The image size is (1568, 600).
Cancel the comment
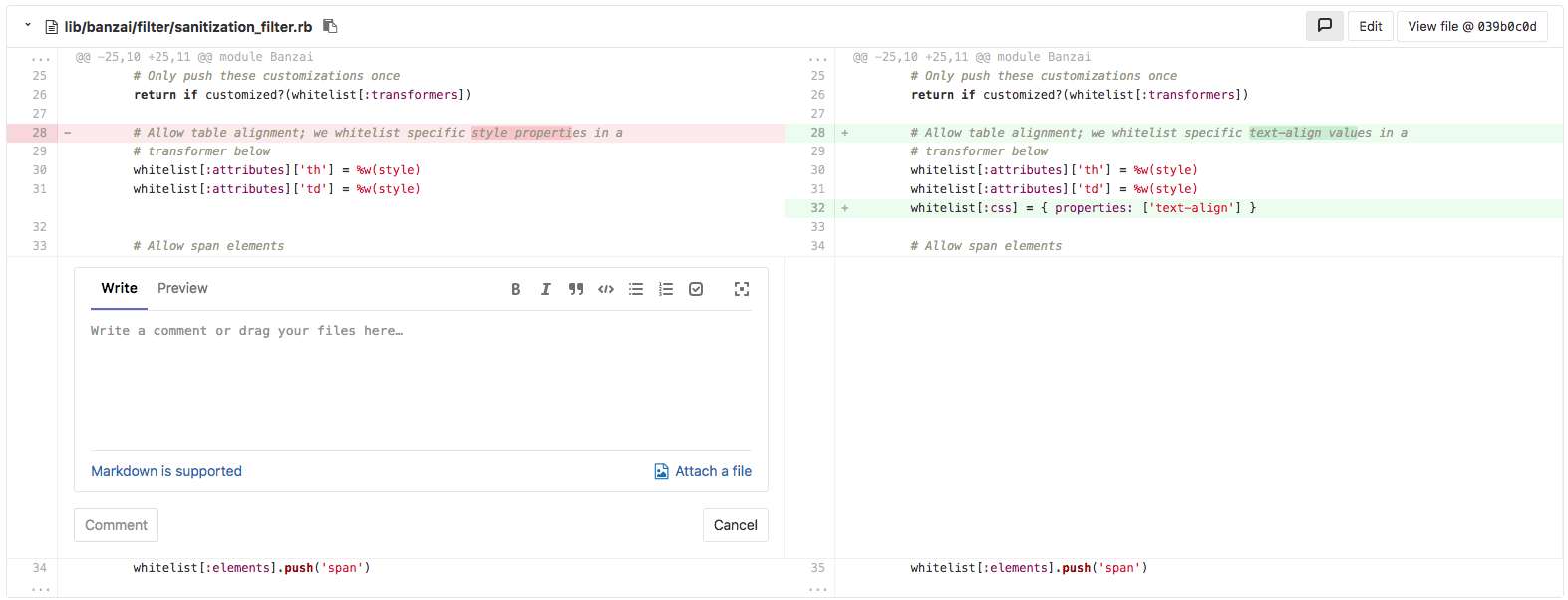(x=735, y=525)
